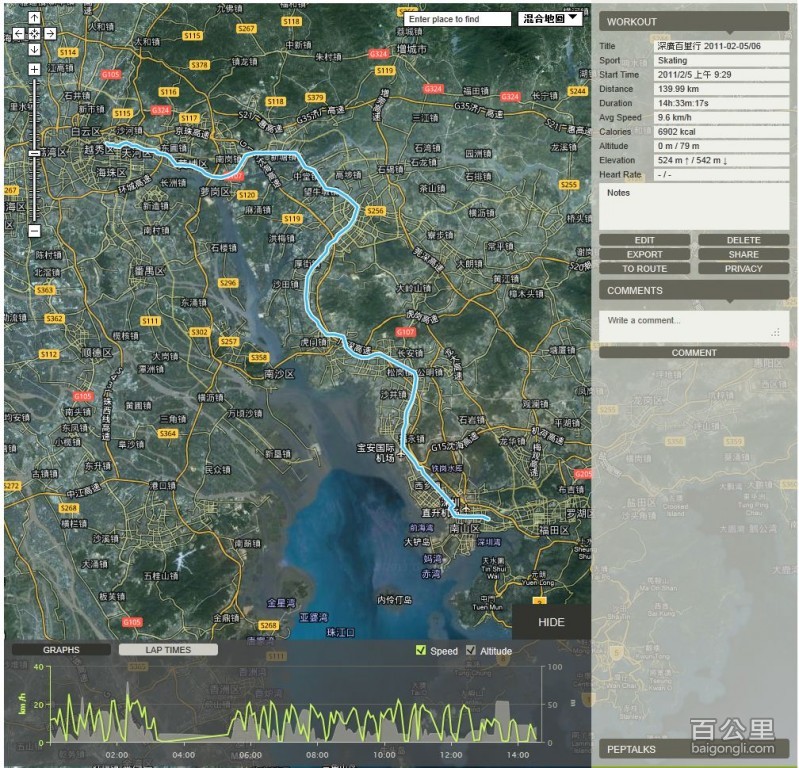
Task: Pan the map left with the arrow
Action: tap(19, 34)
